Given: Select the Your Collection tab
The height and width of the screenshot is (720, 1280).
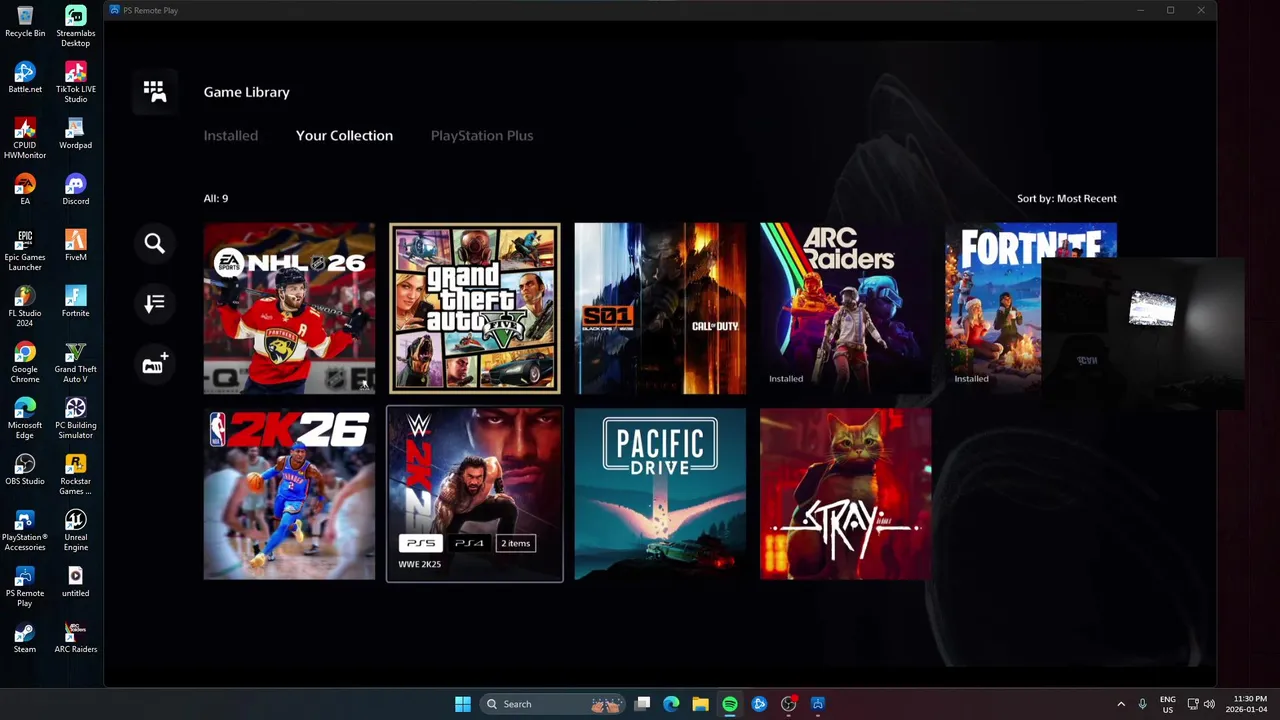Looking at the screenshot, I should pos(344,135).
